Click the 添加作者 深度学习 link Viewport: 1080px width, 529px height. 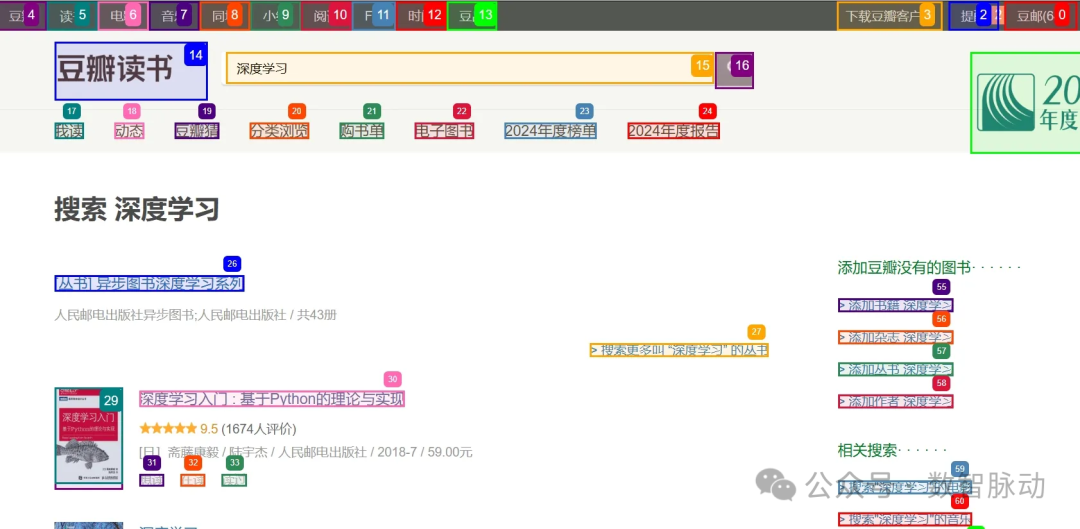pyautogui.click(x=895, y=402)
